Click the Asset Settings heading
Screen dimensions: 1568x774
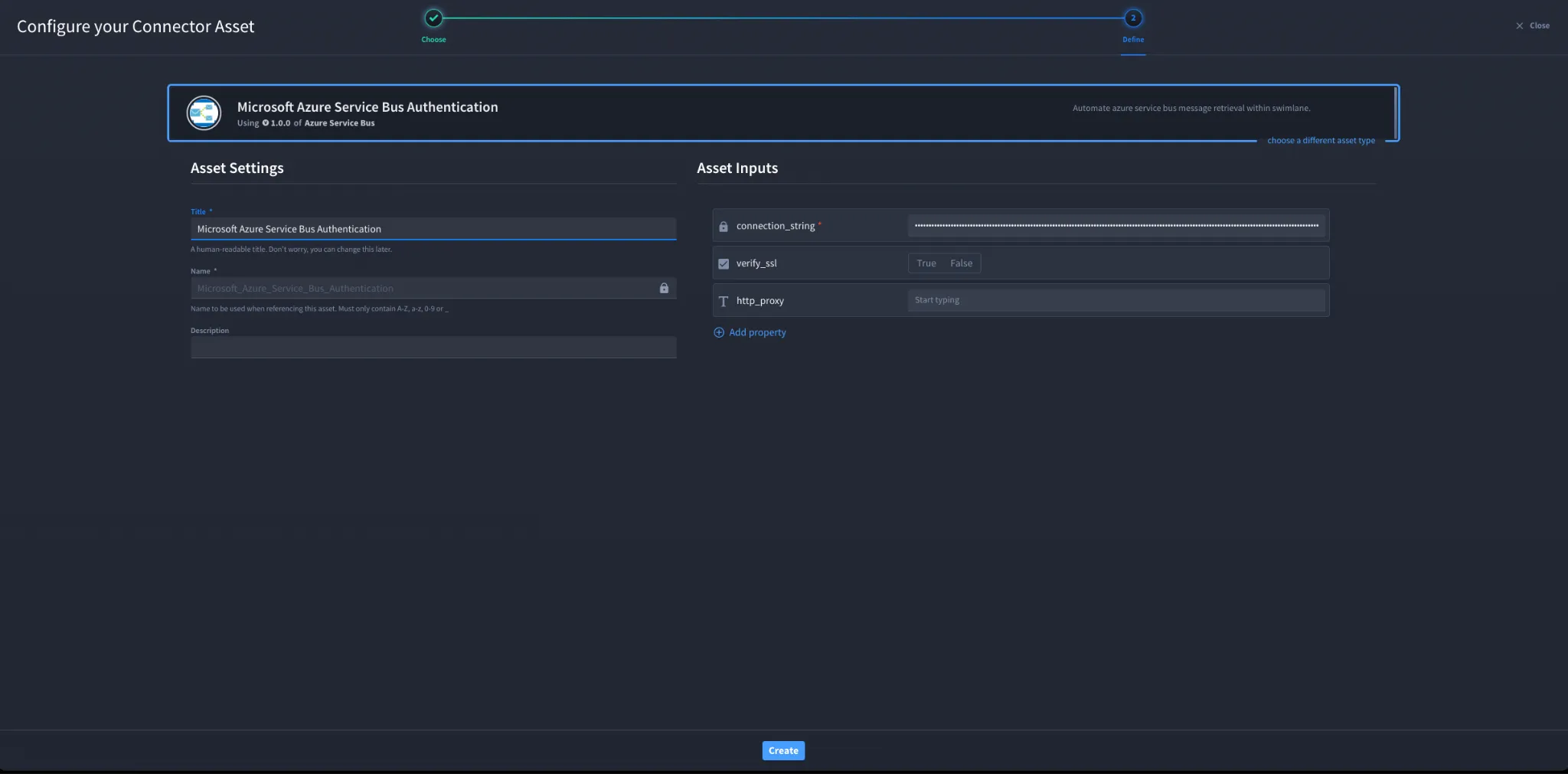[237, 168]
